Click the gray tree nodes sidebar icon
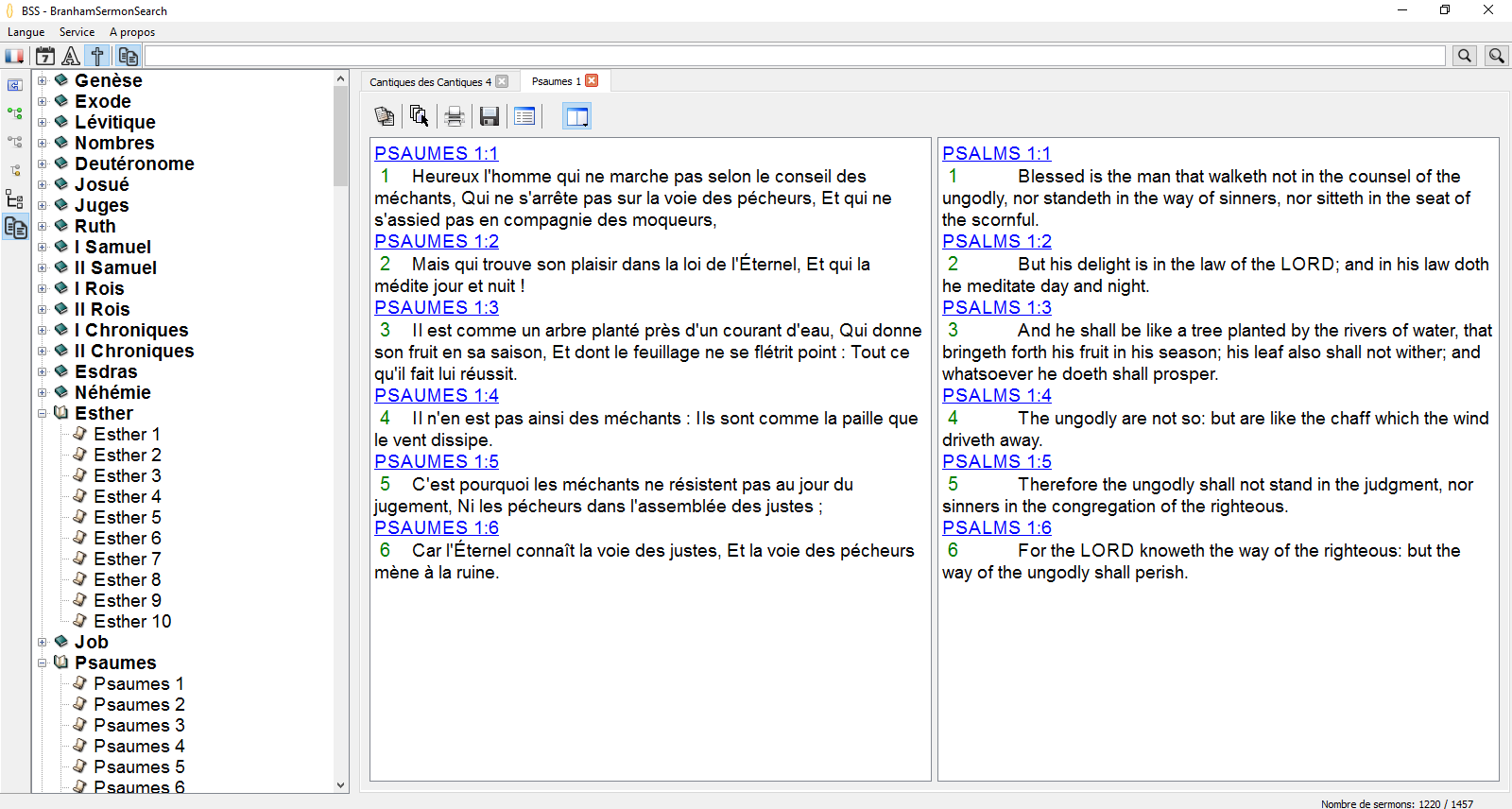 (x=15, y=142)
